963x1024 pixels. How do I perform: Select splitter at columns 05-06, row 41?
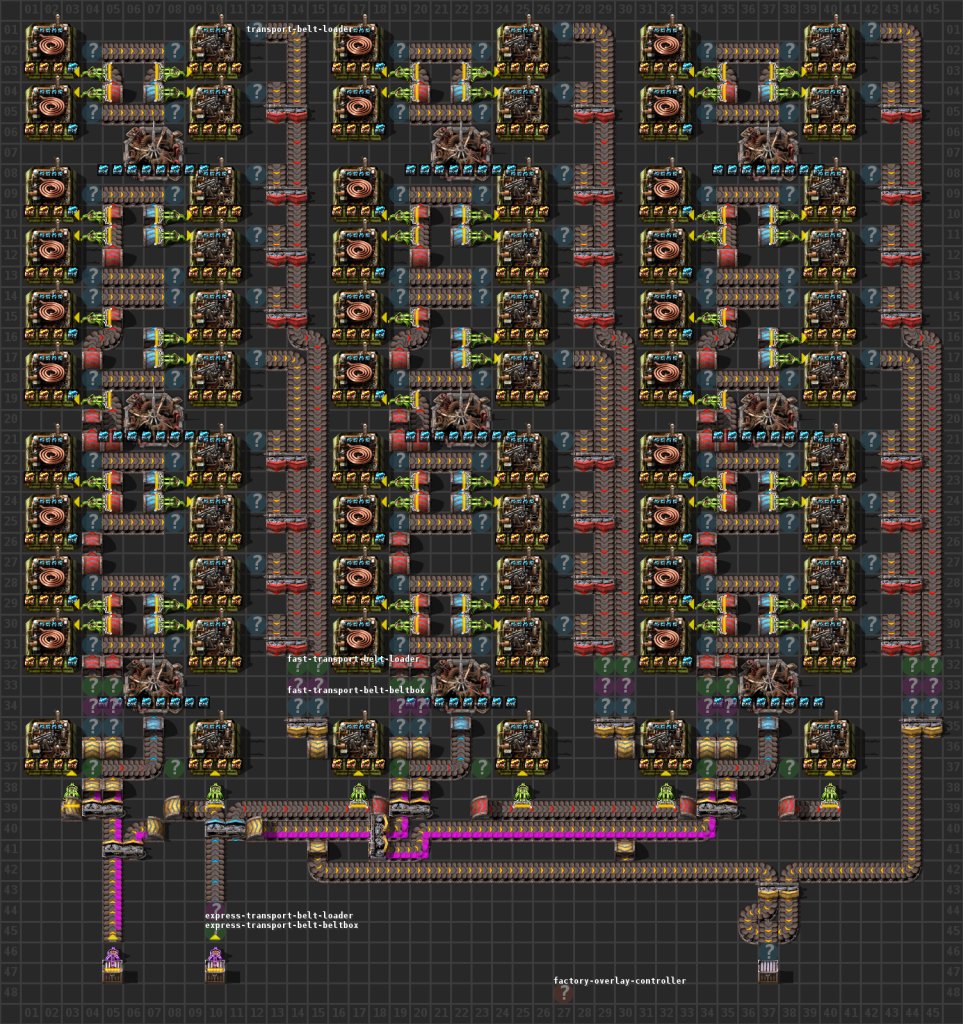[123, 850]
